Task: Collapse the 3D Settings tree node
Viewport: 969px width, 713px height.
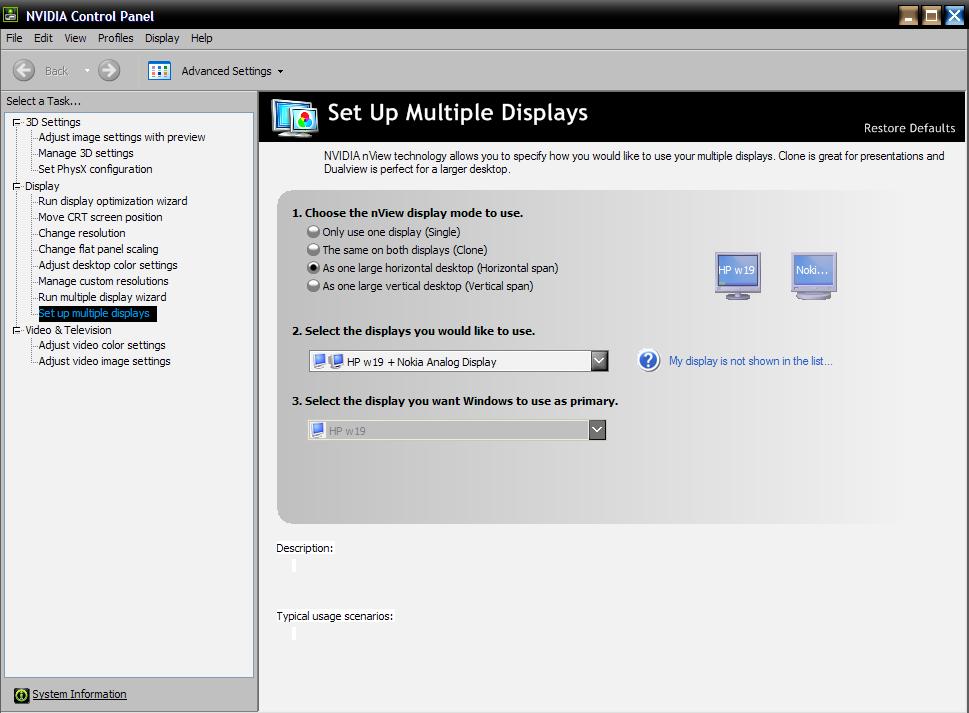Action: click(x=16, y=122)
